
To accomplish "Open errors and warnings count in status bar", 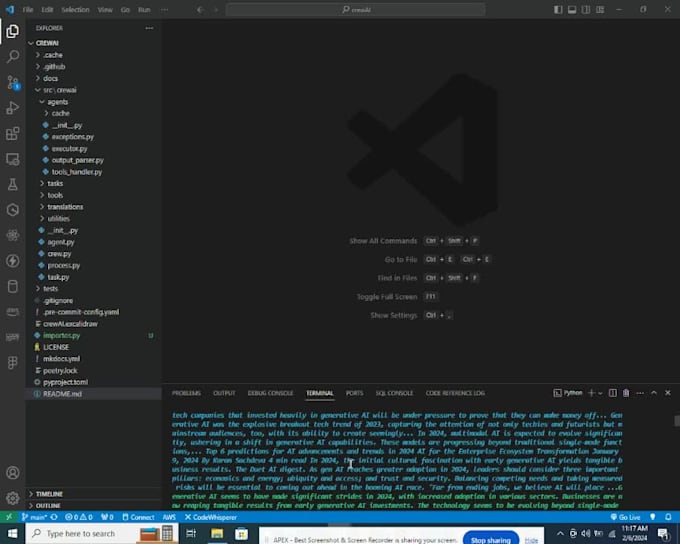I will (78, 517).
